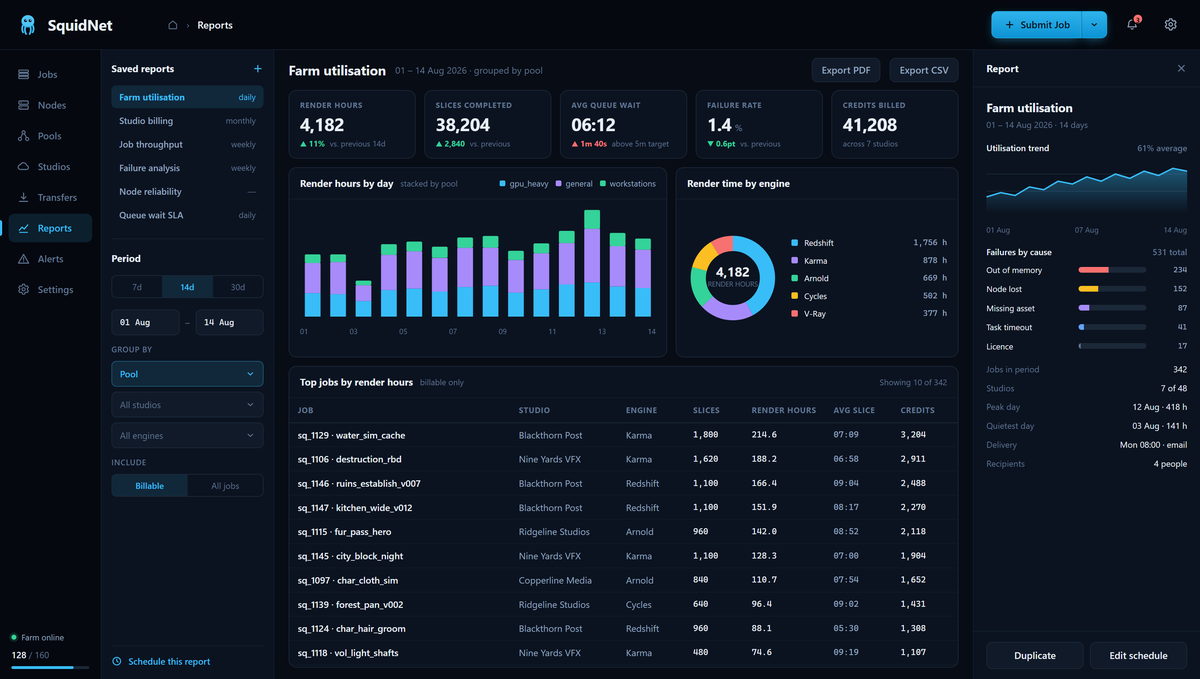The image size is (1200, 679).
Task: Sort table by Credits column header
Action: tap(917, 410)
